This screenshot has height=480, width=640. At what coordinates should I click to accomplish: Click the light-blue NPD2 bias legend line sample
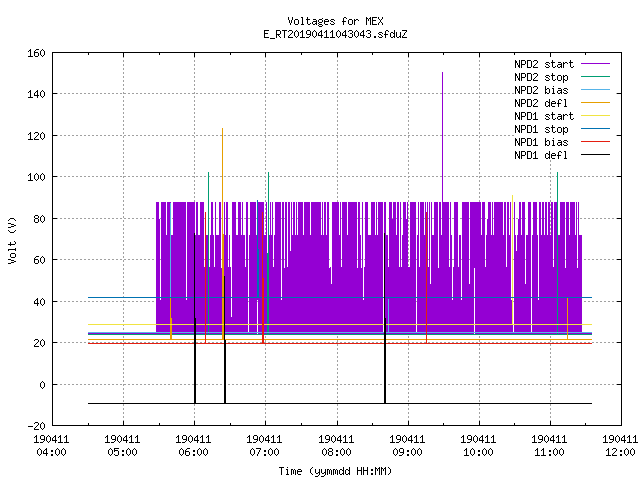pos(595,90)
